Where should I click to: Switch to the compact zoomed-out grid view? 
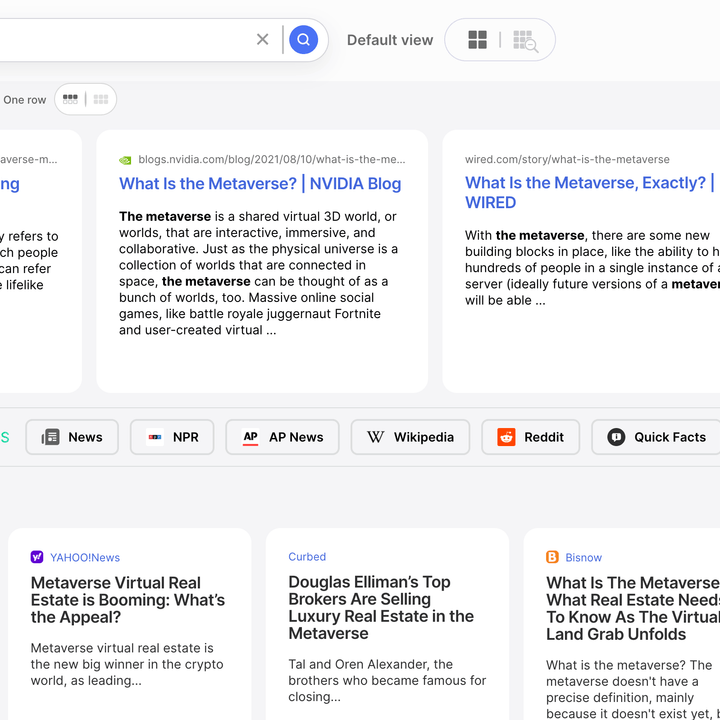click(525, 41)
